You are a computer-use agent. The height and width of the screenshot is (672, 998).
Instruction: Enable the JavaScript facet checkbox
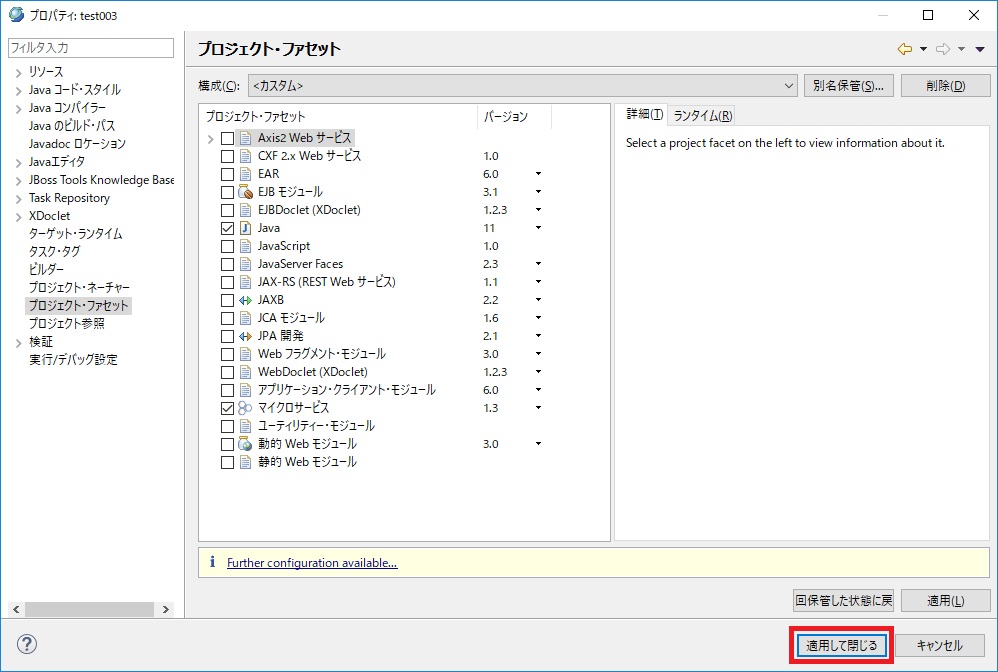(x=227, y=246)
